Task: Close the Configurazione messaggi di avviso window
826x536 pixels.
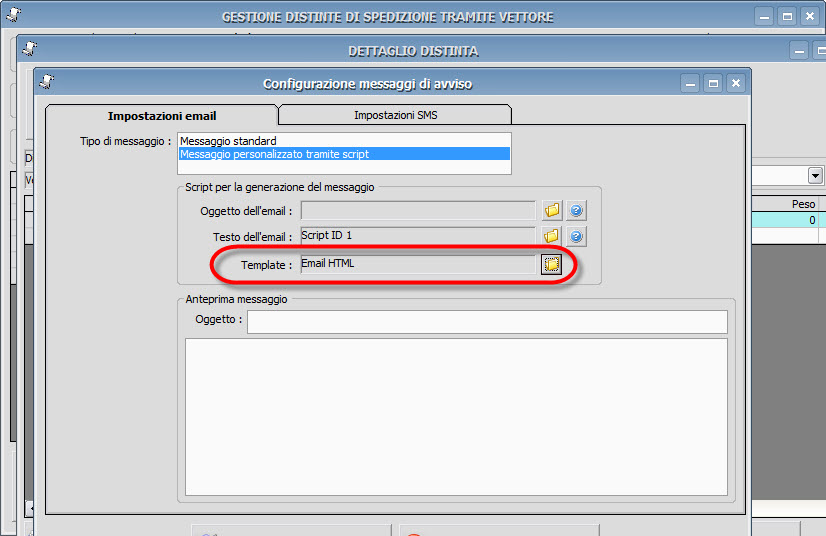Action: (736, 83)
